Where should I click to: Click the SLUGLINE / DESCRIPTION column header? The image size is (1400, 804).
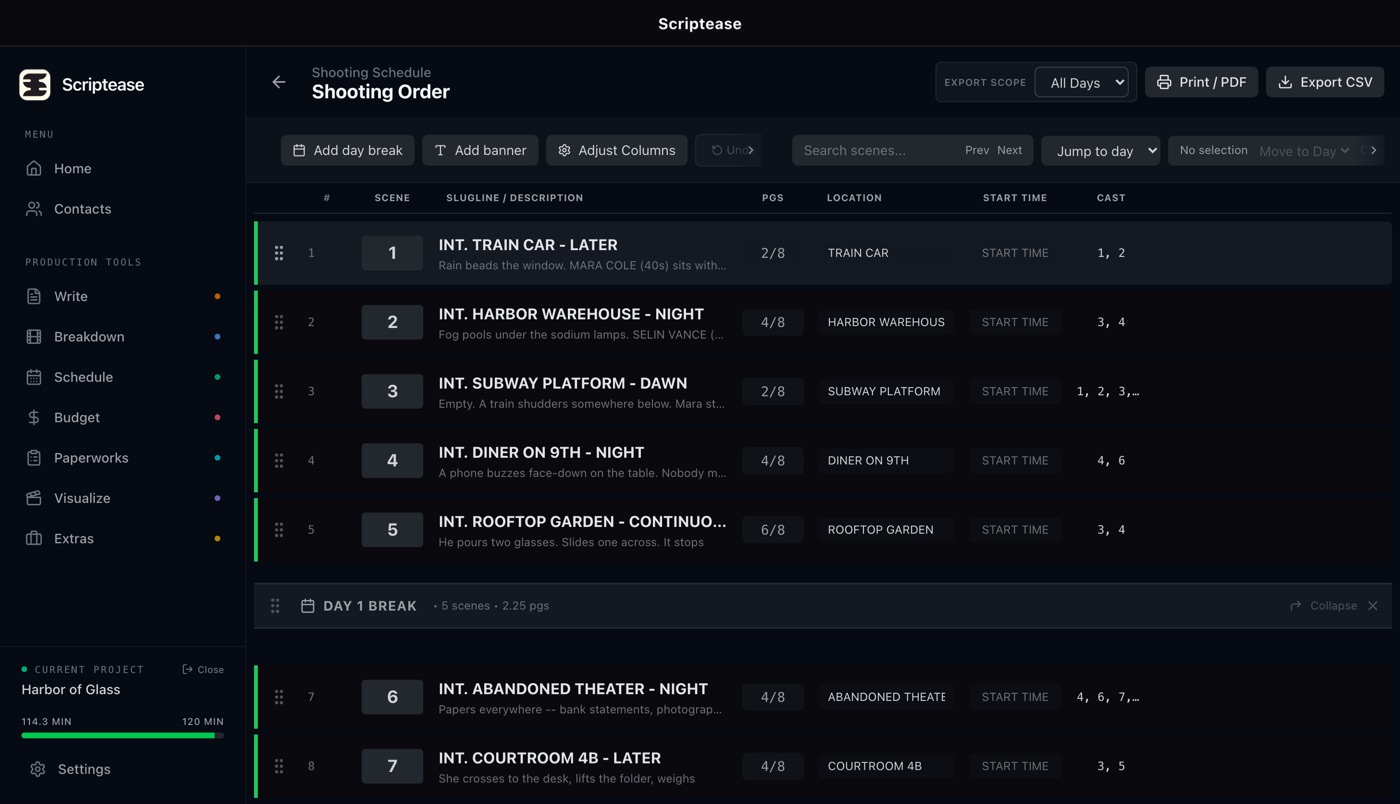pos(515,198)
